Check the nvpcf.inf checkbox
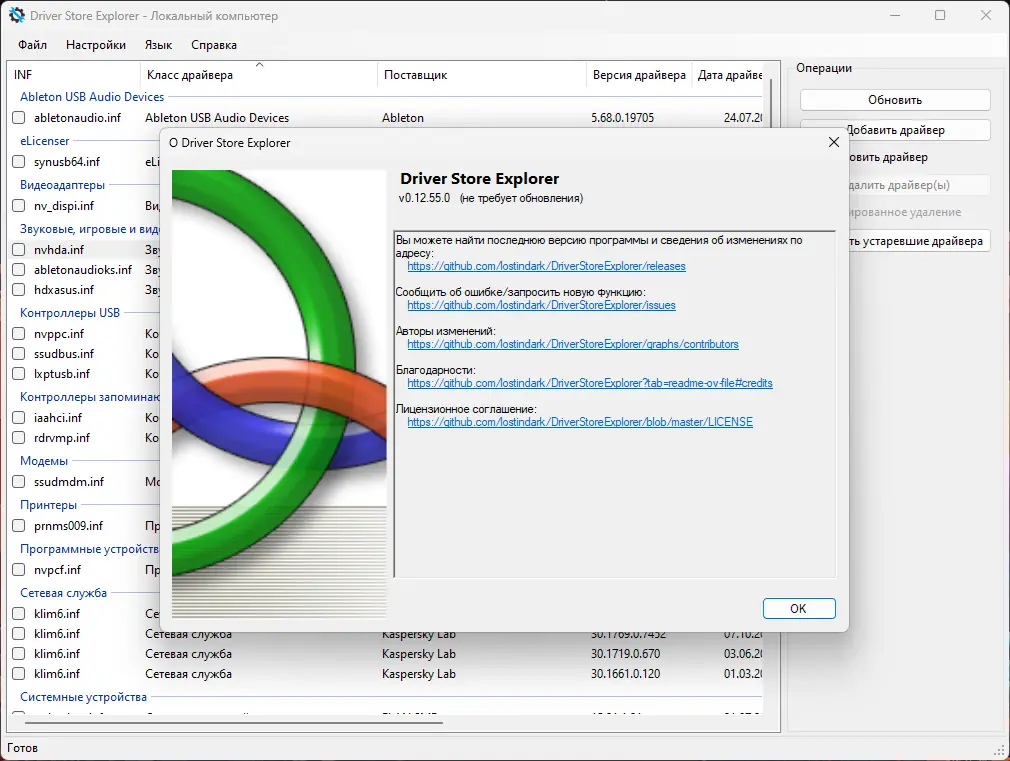1010x761 pixels. 19,570
